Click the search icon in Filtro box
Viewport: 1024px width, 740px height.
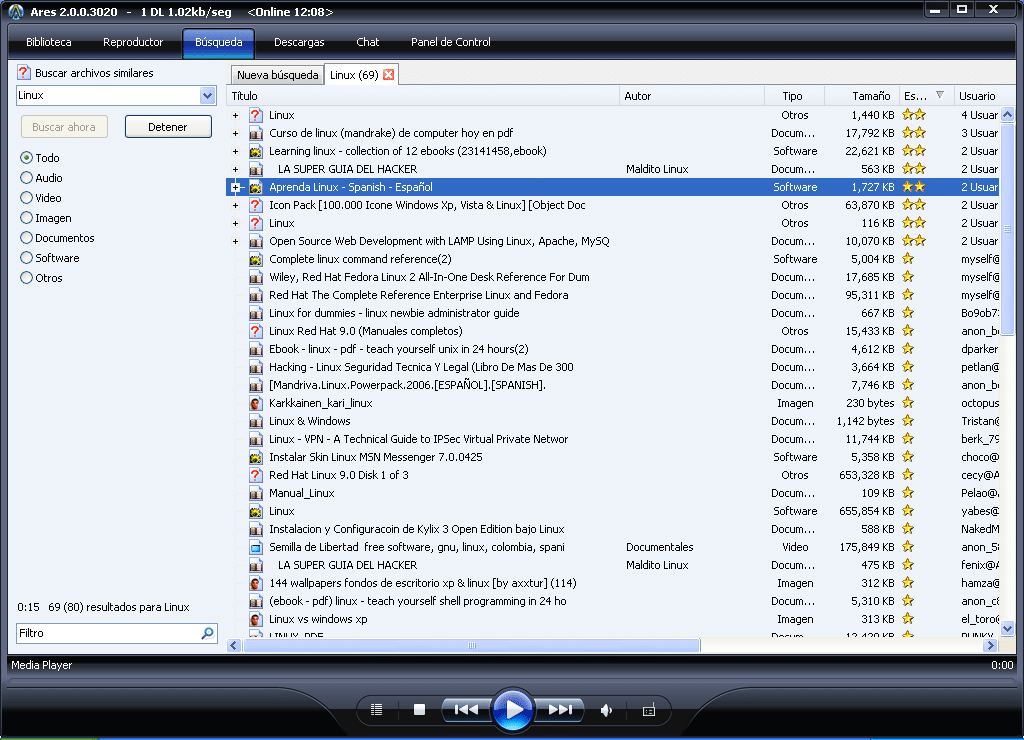click(x=207, y=633)
